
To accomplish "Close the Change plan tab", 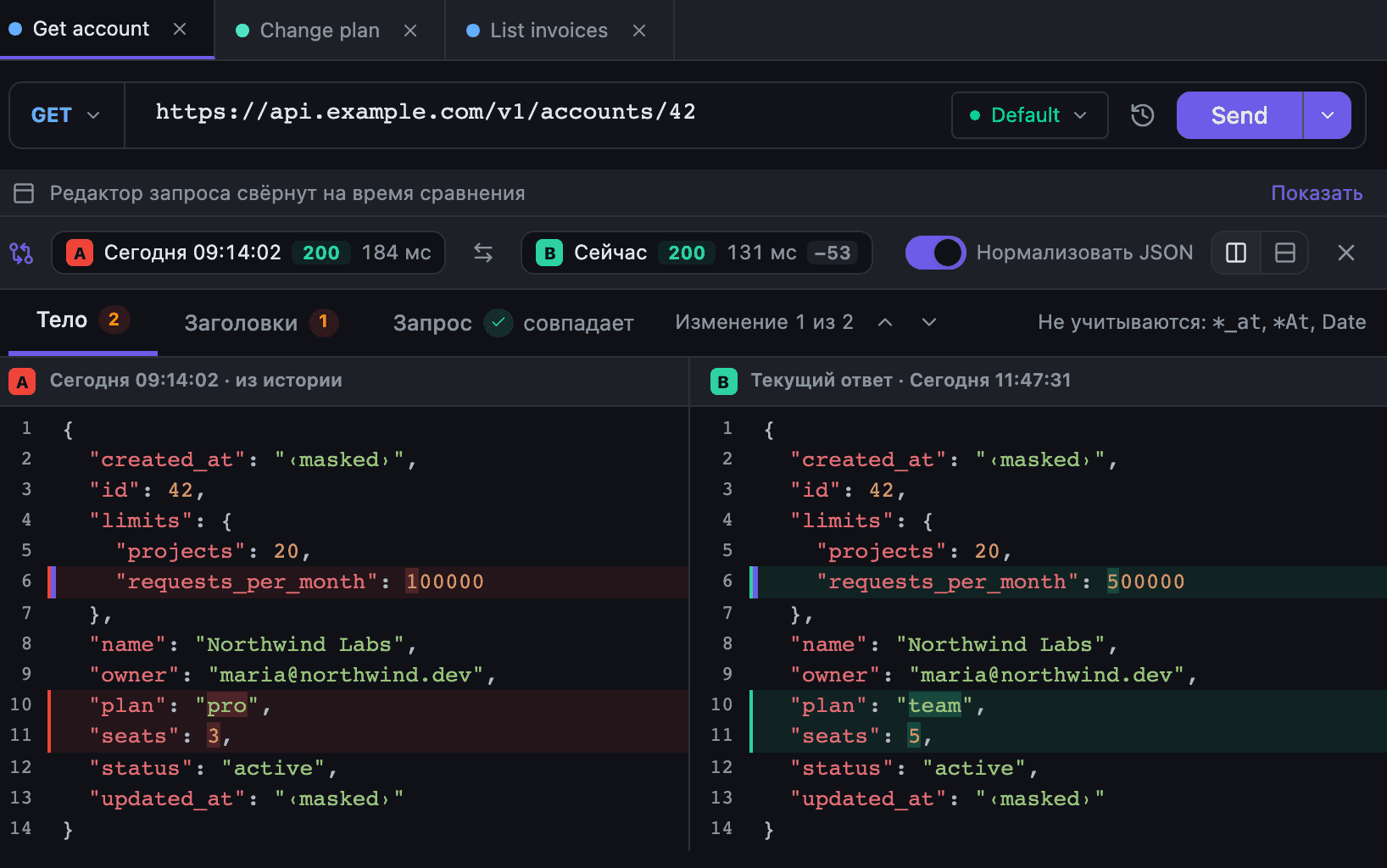I will tap(410, 31).
